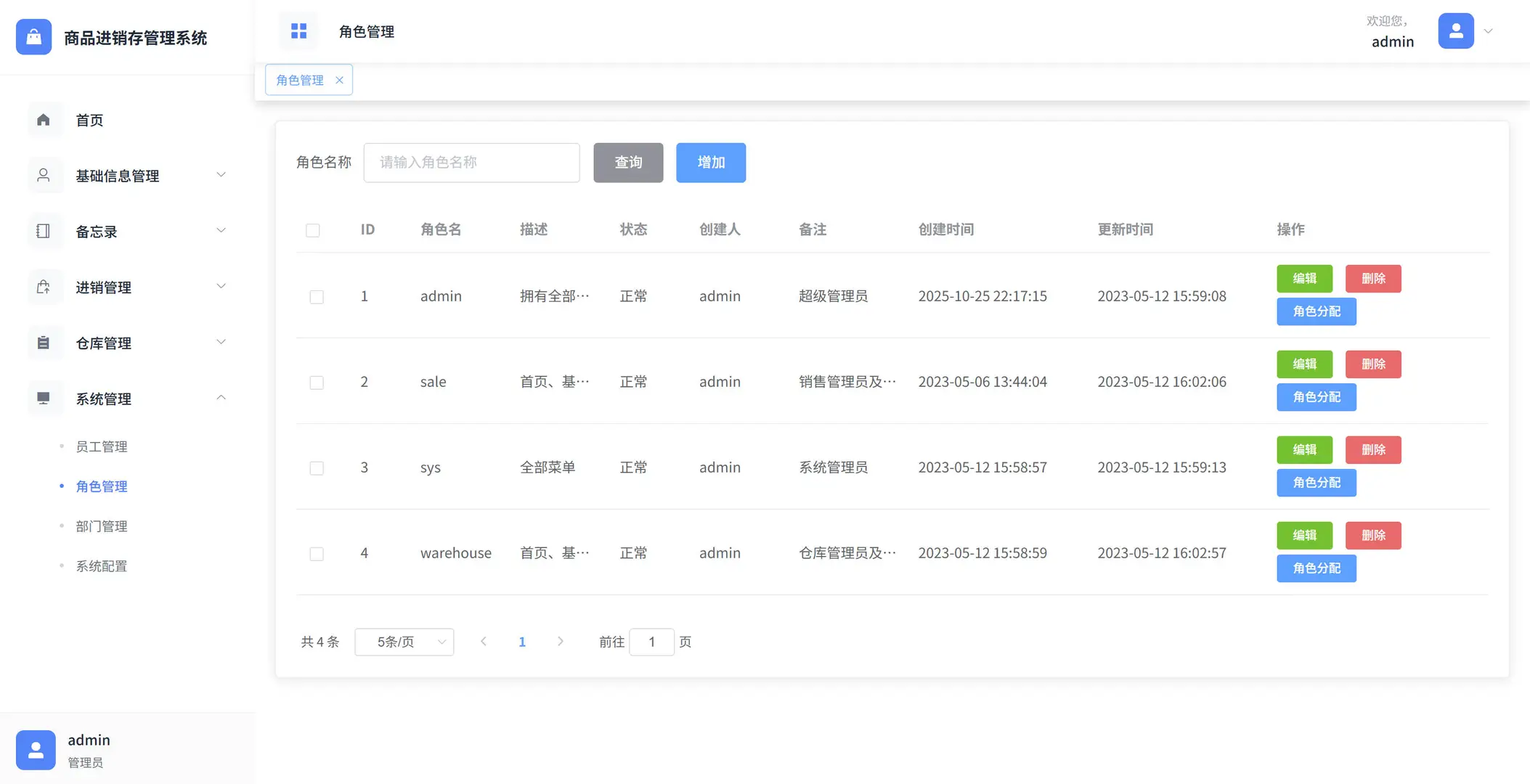Open the admin user avatar icon top right
This screenshot has height=784, width=1530.
coord(1456,30)
